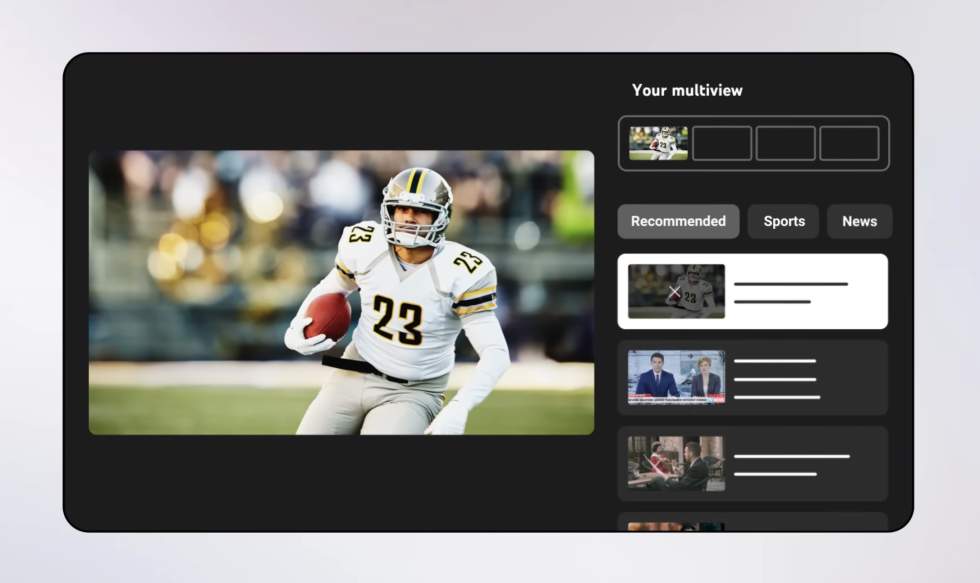Screen dimensions: 980x583
Task: Click the highlighted football card's title lines
Action: click(790, 292)
